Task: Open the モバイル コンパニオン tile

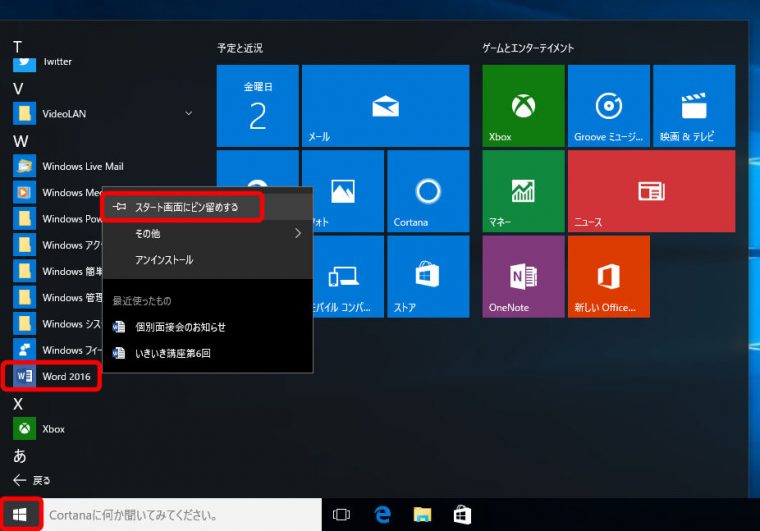Action: (x=348, y=276)
